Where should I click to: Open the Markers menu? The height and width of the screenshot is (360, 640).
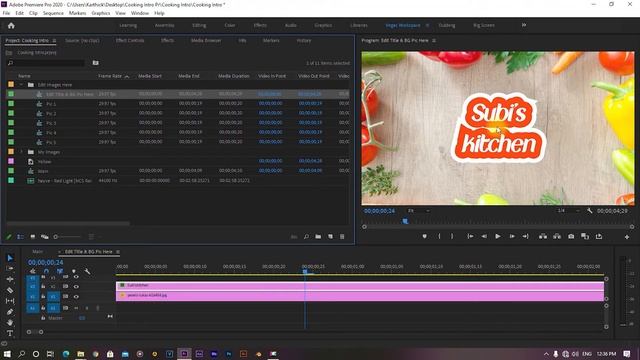(77, 13)
